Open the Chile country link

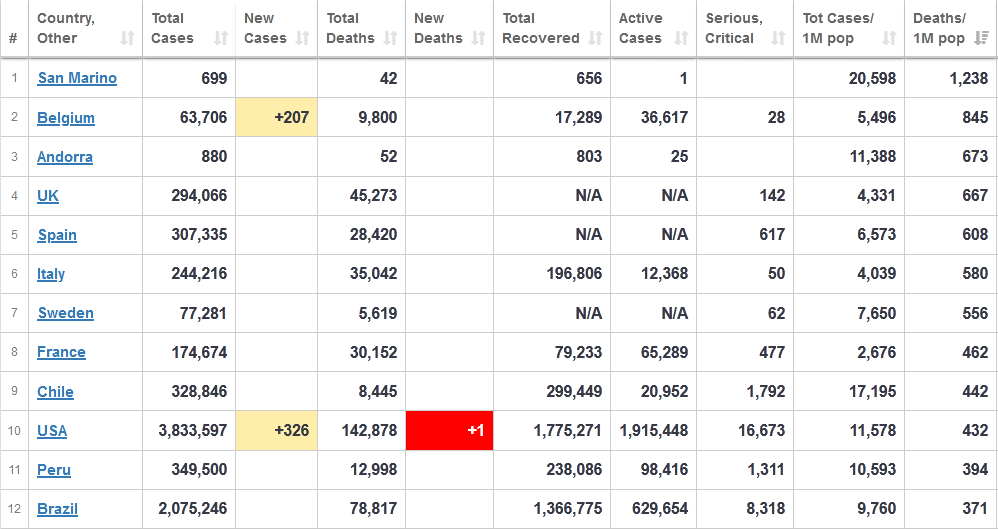[55, 391]
